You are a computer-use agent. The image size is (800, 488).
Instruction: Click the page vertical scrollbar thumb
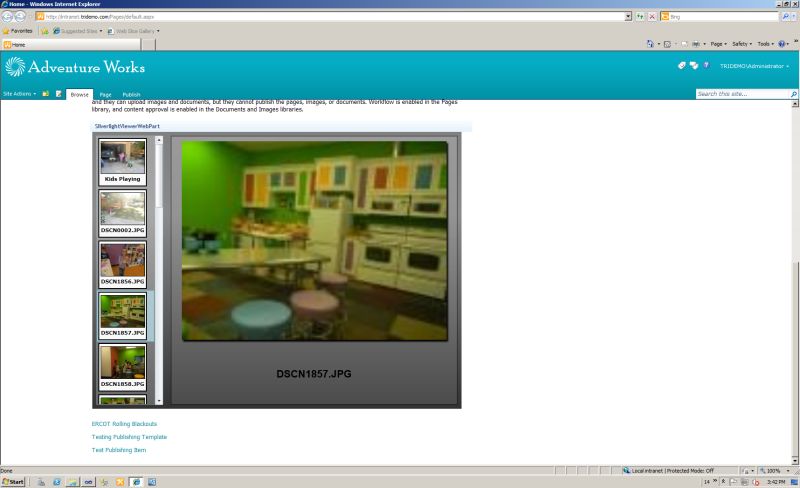point(795,357)
